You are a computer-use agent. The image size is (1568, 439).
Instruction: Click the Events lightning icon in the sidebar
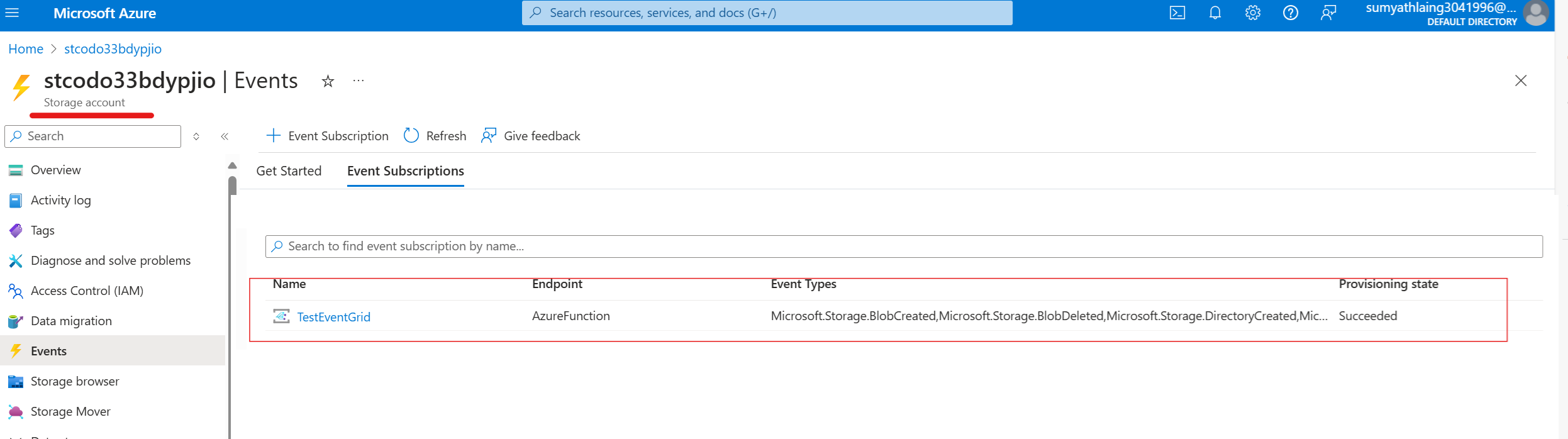coord(16,351)
